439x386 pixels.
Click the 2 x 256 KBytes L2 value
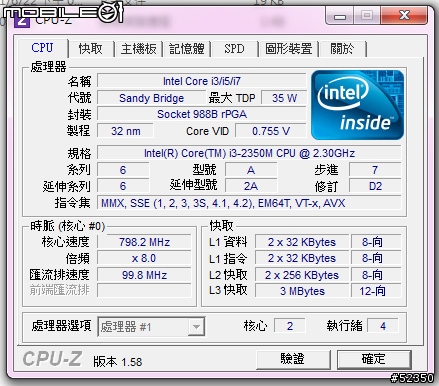coord(302,275)
